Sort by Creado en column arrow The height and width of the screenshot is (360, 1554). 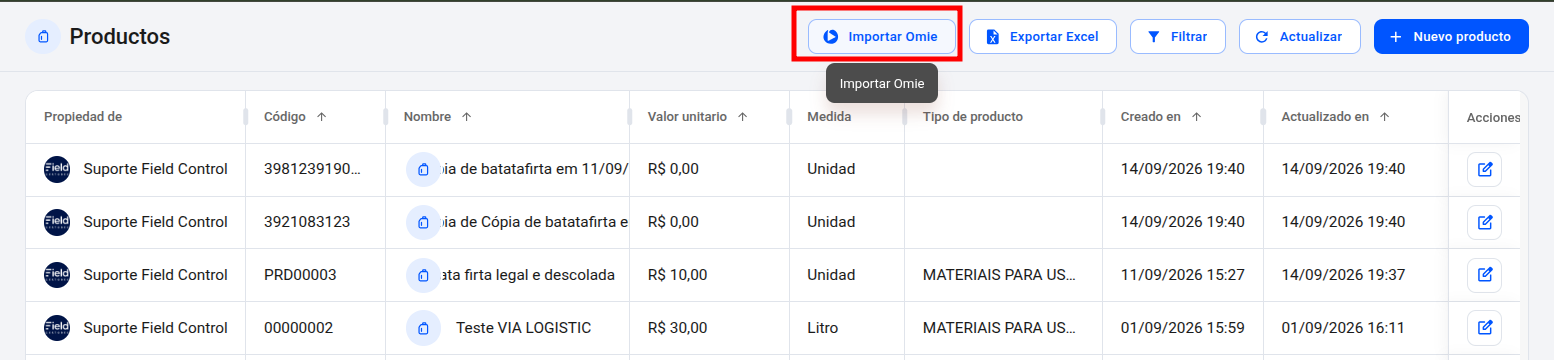[x=1196, y=117]
